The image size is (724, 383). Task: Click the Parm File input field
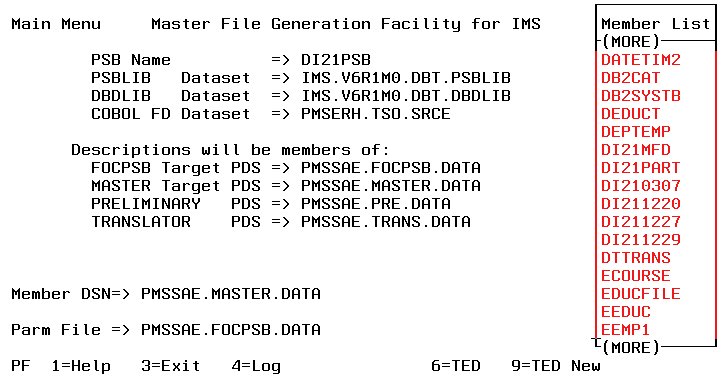[231, 330]
